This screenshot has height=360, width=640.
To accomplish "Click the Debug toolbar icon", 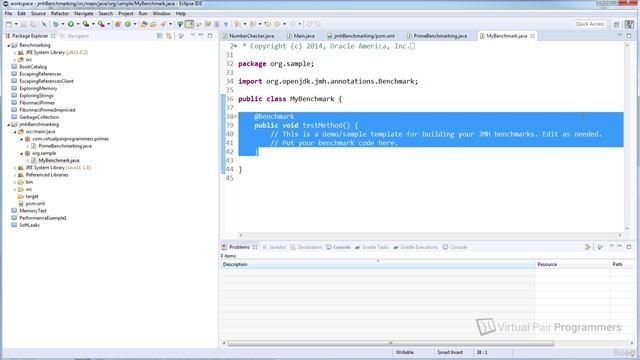I will pos(56,24).
